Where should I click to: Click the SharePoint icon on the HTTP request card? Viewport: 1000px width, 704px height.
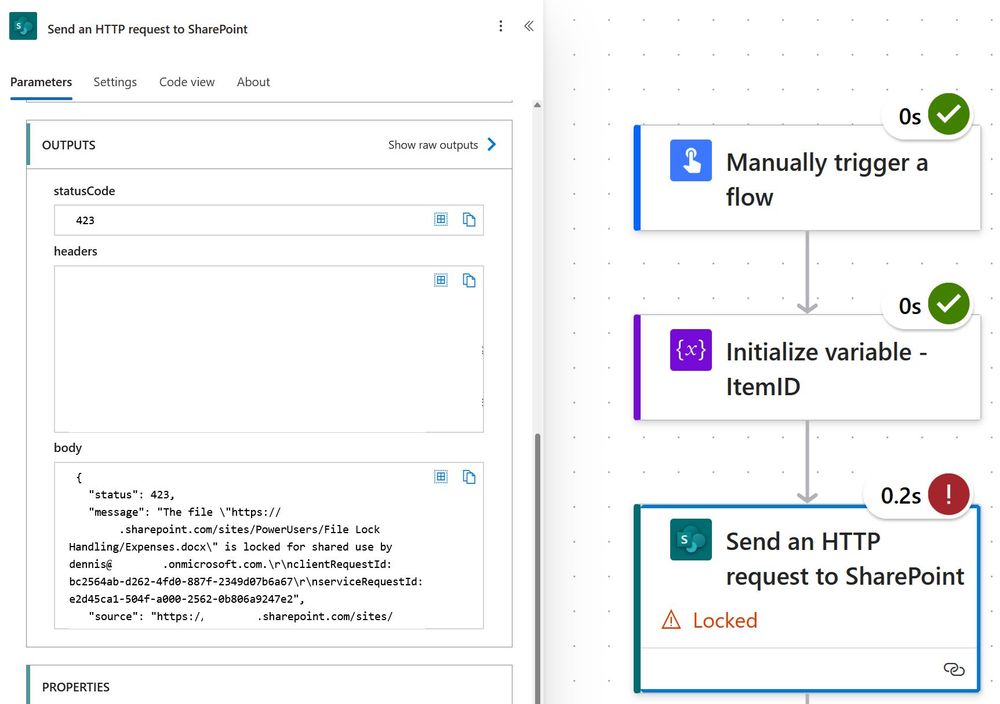pos(691,539)
